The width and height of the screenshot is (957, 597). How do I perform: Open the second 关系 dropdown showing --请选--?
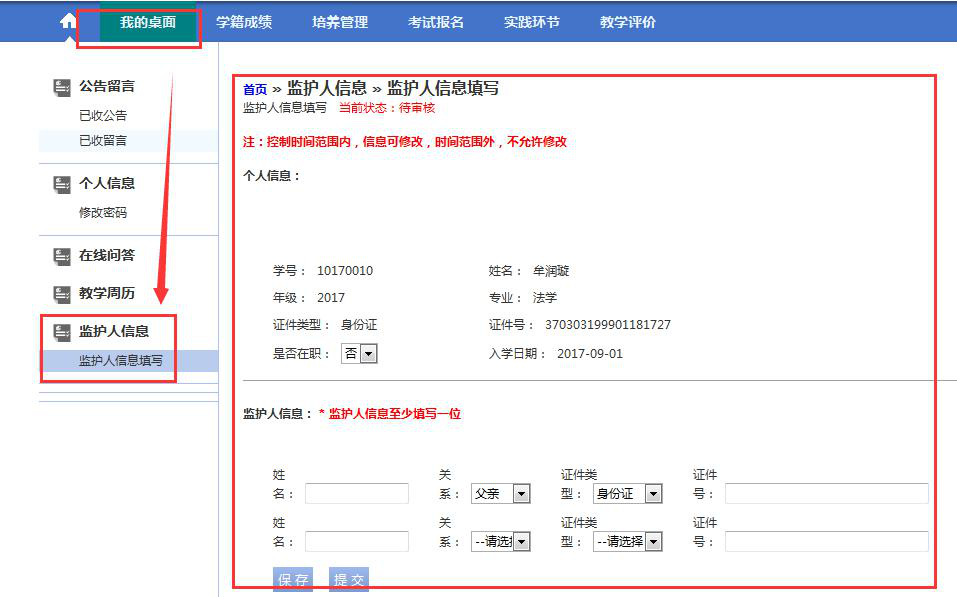[x=500, y=541]
